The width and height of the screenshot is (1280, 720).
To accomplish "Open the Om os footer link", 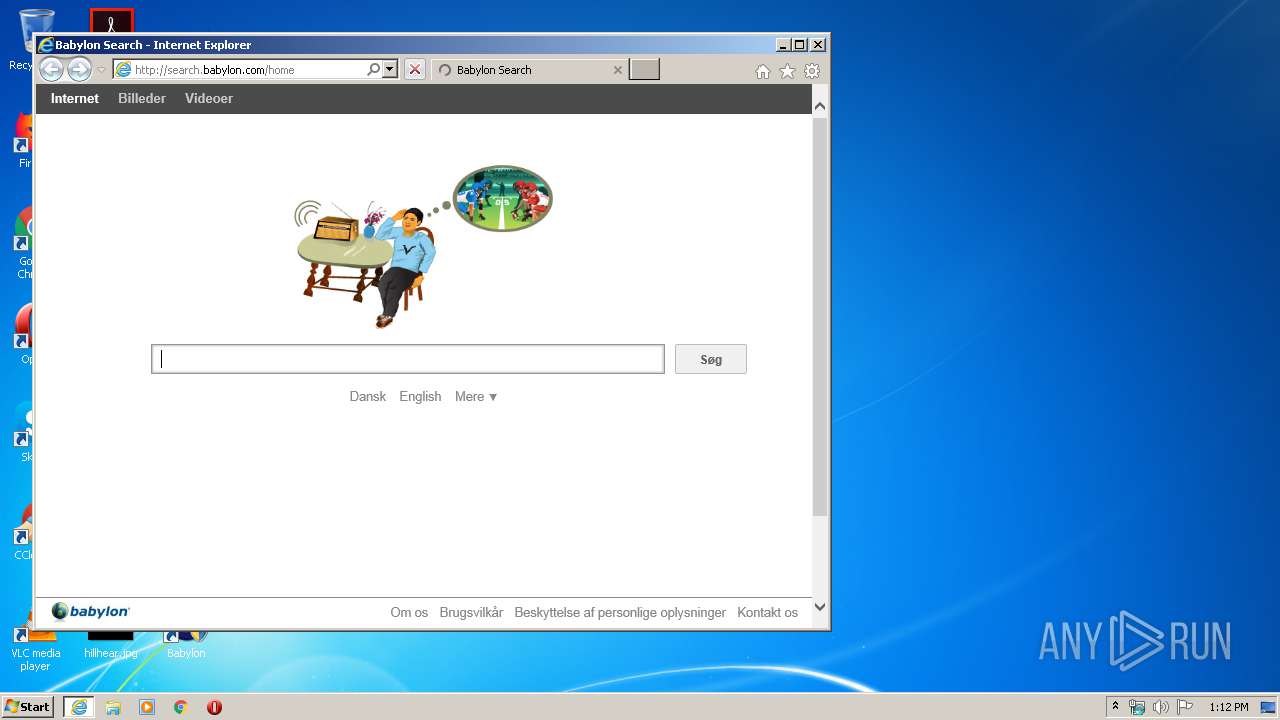I will [409, 612].
